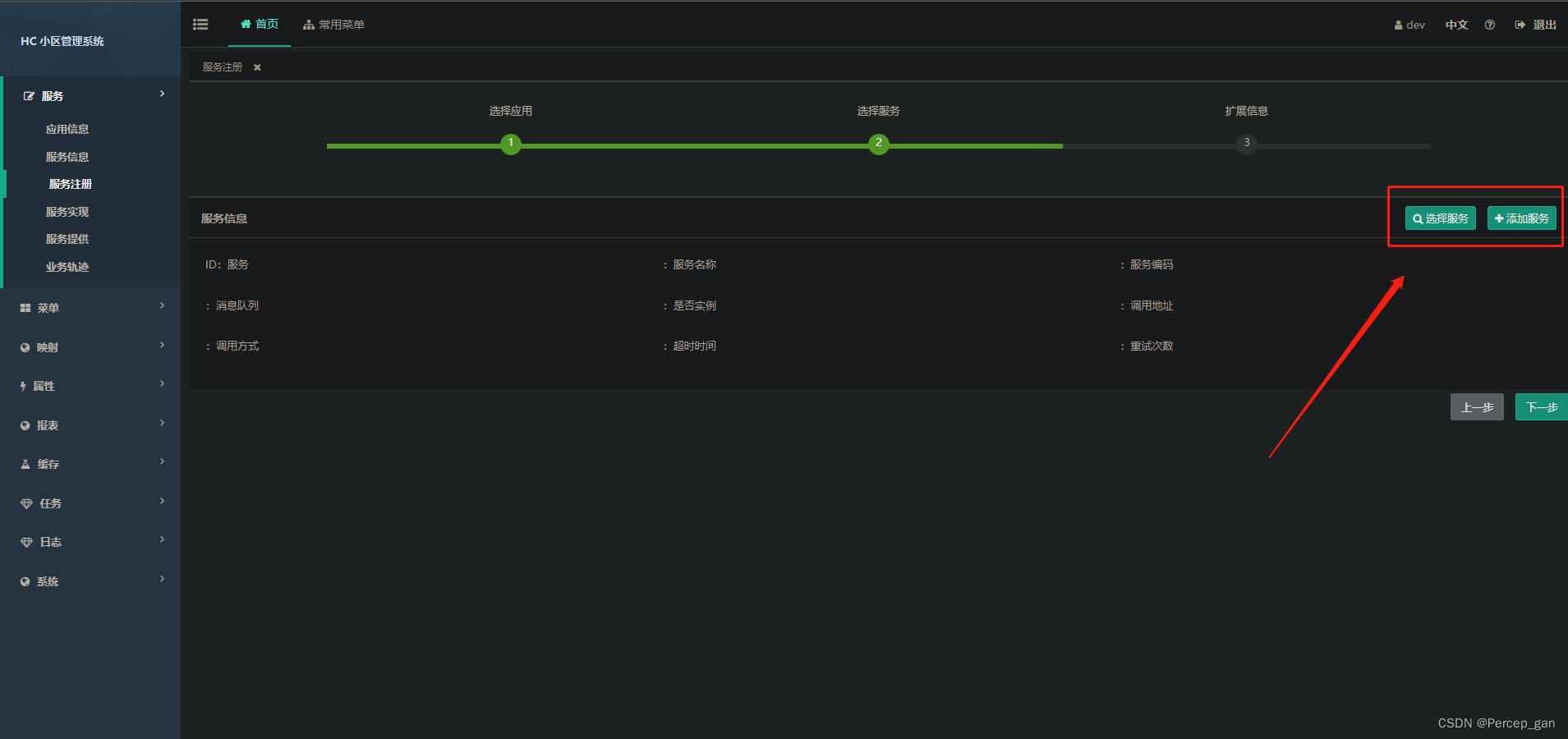
Task: Click the 消息队列 field label
Action: click(237, 305)
